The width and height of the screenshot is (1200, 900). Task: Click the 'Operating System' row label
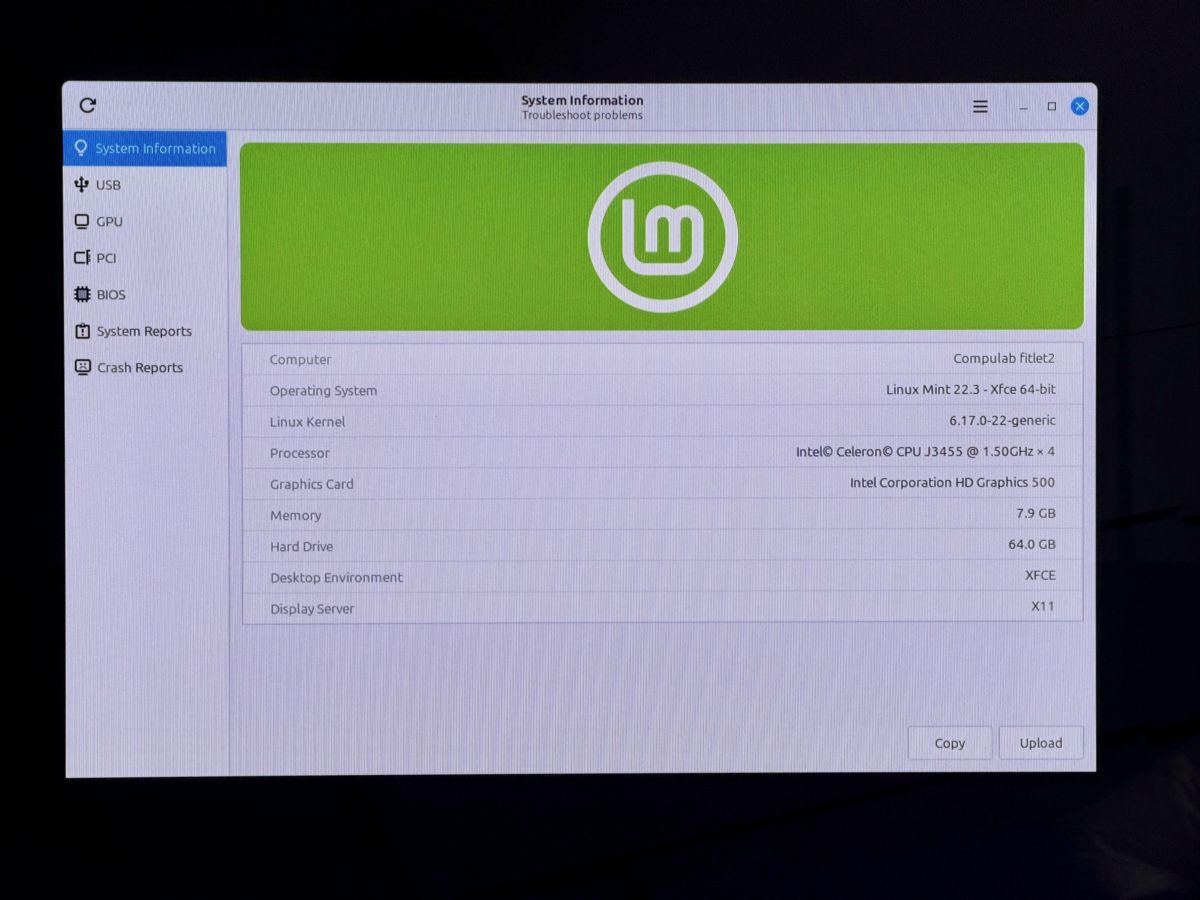point(323,391)
